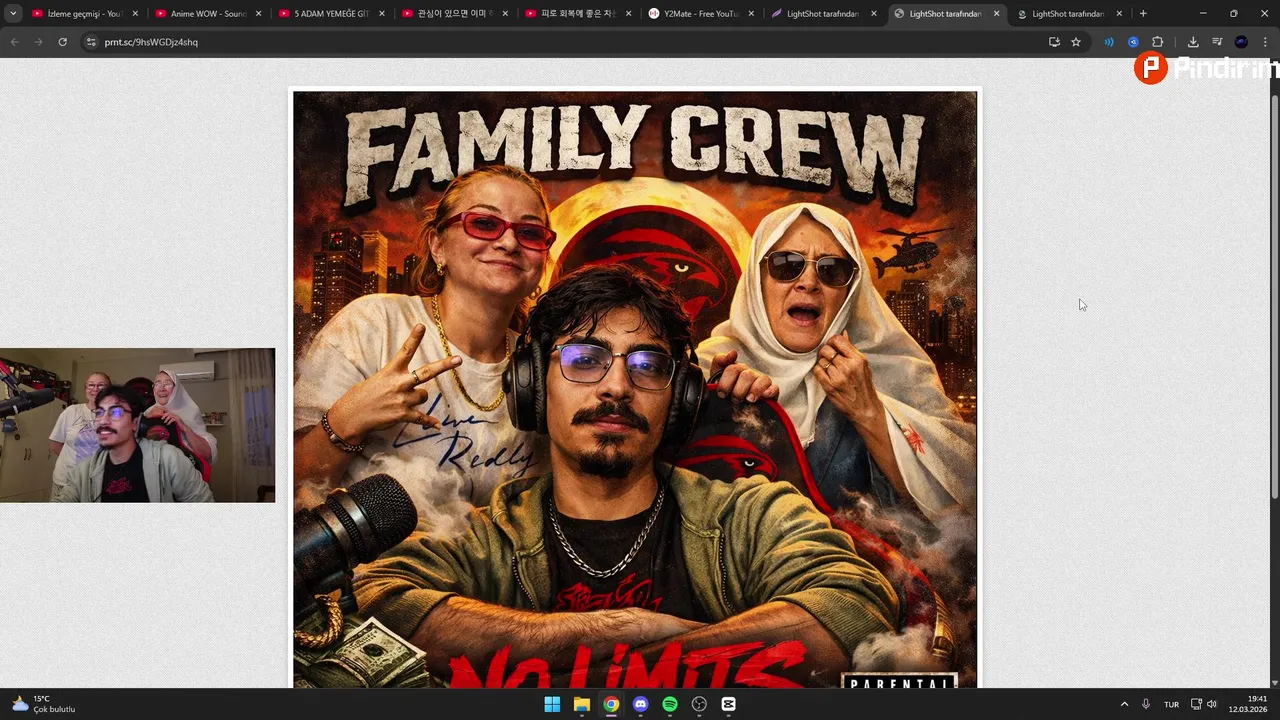Open the media controls playlist icon
The height and width of the screenshot is (720, 1280).
pos(1217,42)
